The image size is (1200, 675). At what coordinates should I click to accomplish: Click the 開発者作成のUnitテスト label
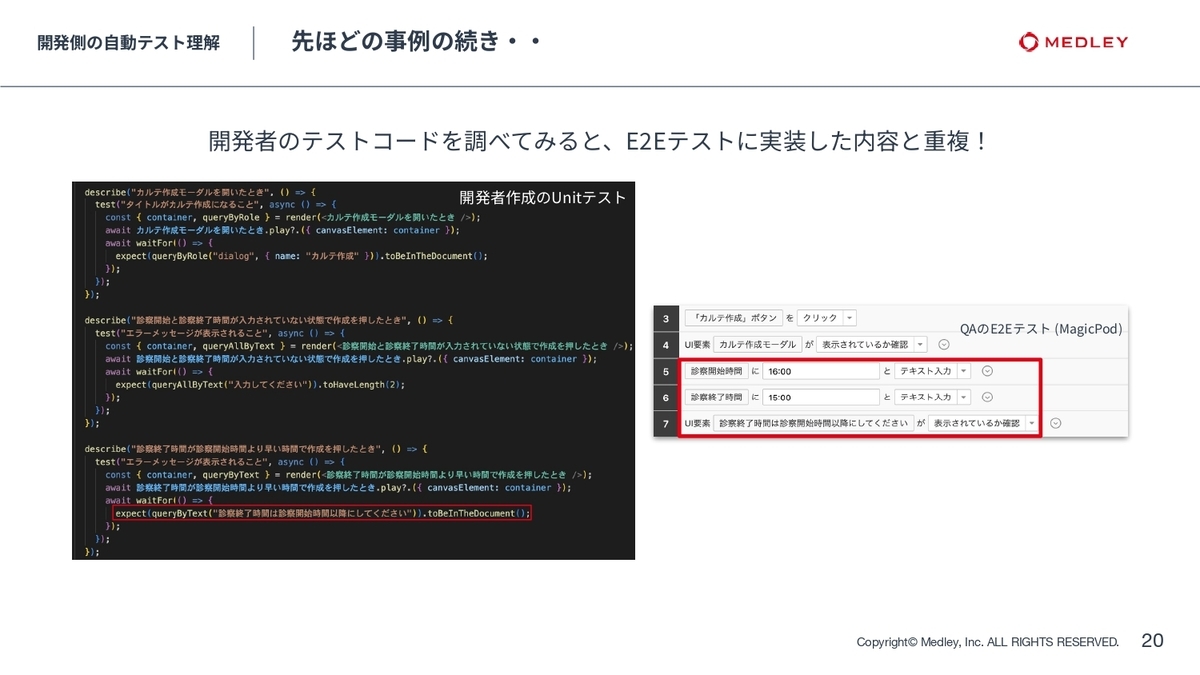click(543, 198)
